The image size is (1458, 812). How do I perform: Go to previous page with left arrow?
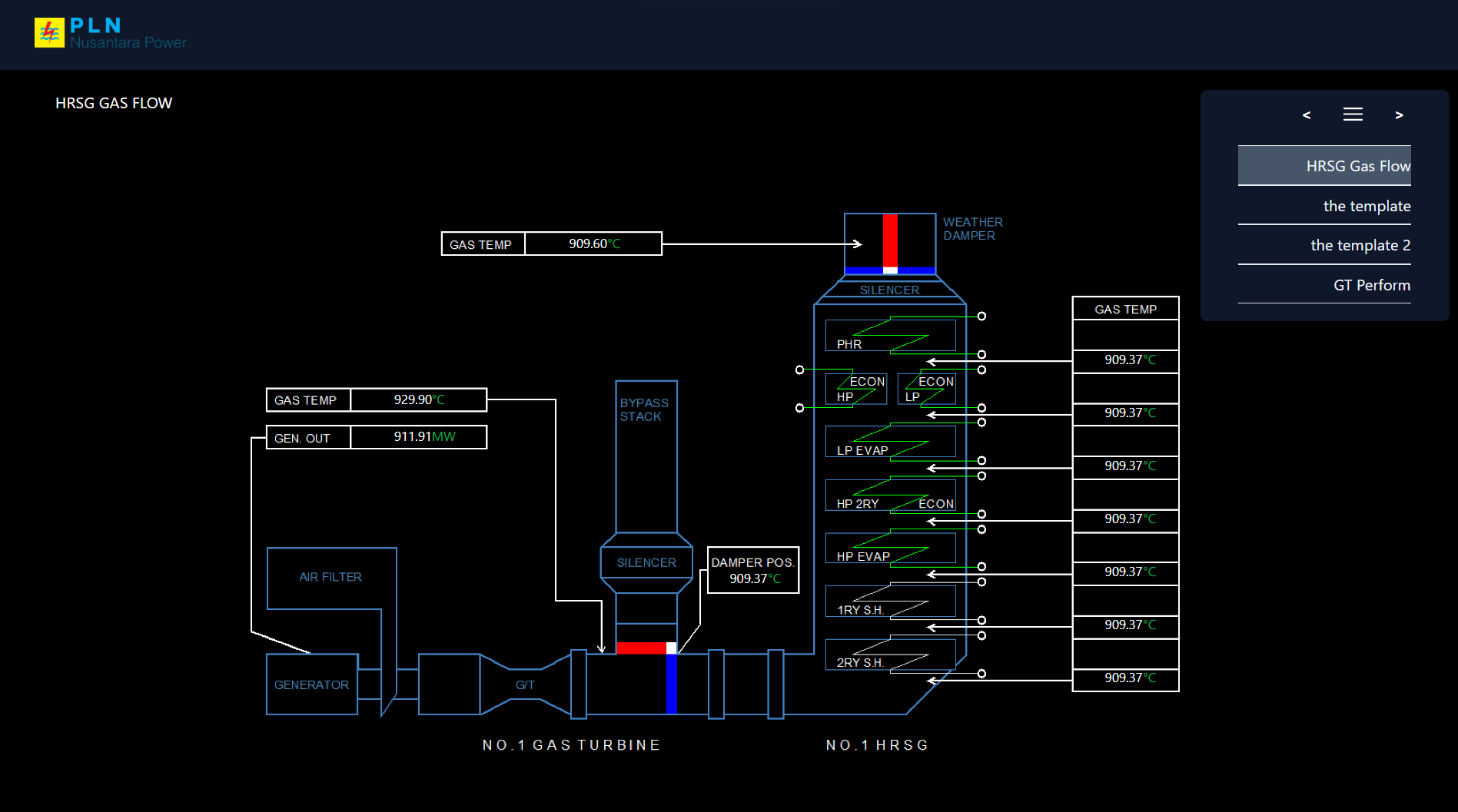pos(1307,115)
